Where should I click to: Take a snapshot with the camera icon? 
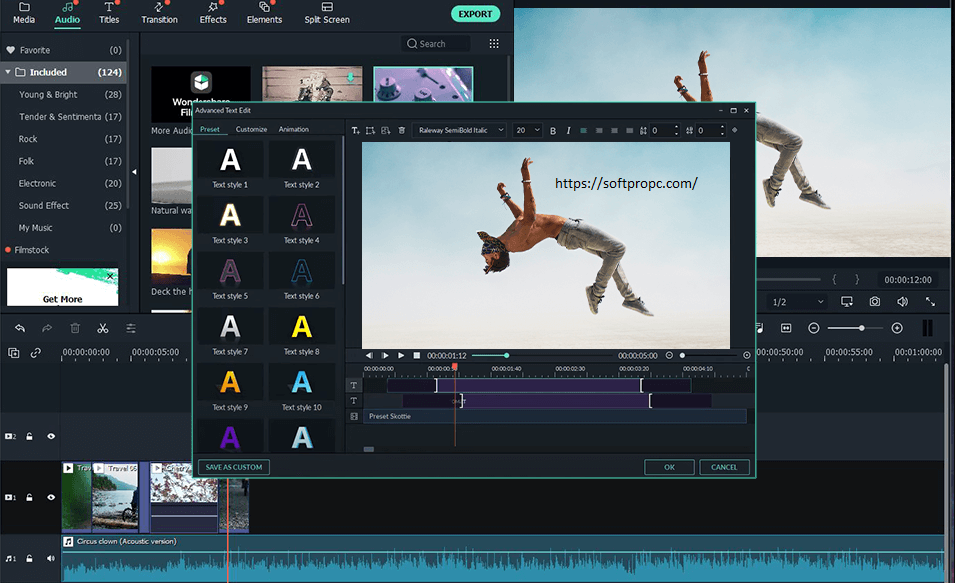click(x=875, y=302)
